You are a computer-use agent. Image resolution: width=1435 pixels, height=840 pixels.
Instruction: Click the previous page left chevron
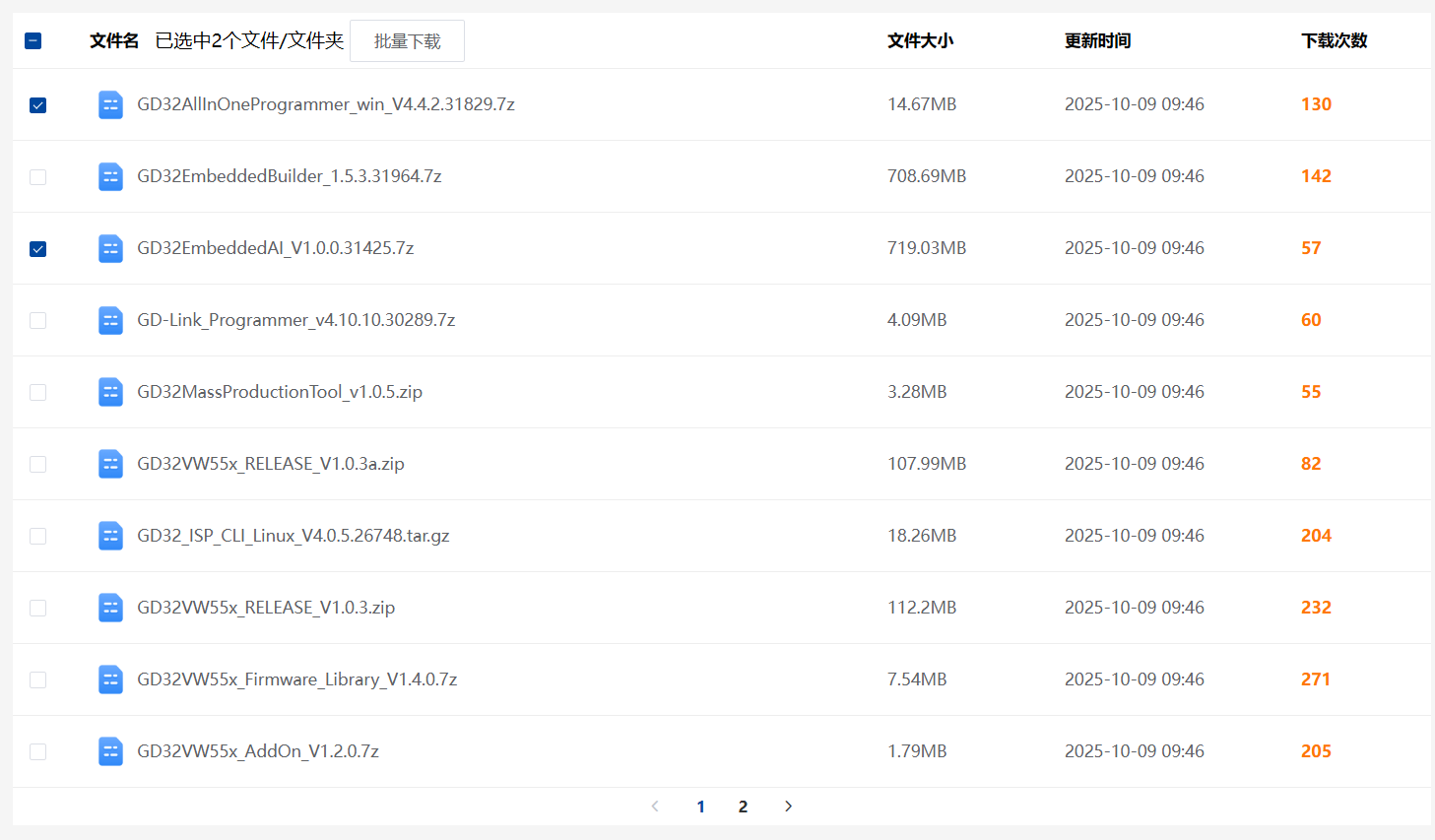(x=655, y=807)
